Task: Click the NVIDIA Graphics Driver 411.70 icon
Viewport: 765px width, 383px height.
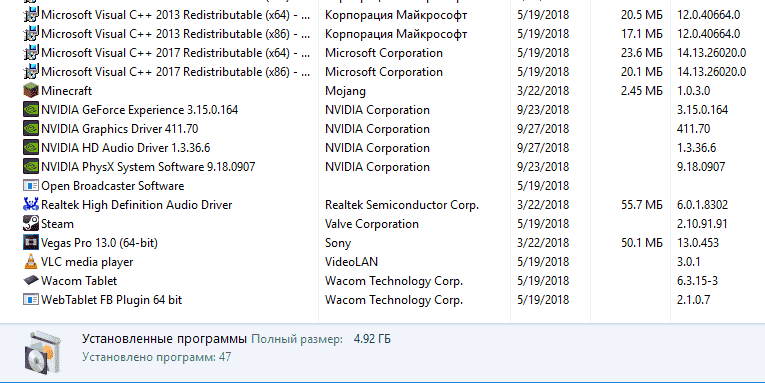Action: 31,129
